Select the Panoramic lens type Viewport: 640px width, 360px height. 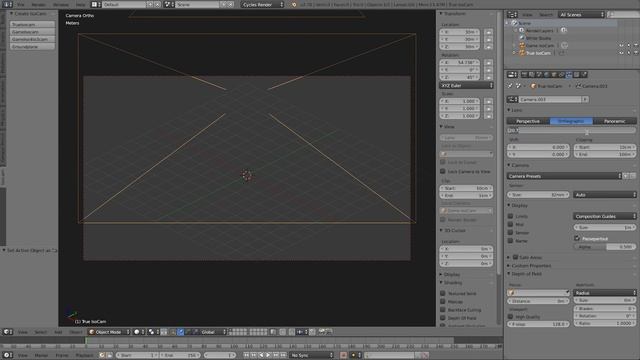click(615, 121)
